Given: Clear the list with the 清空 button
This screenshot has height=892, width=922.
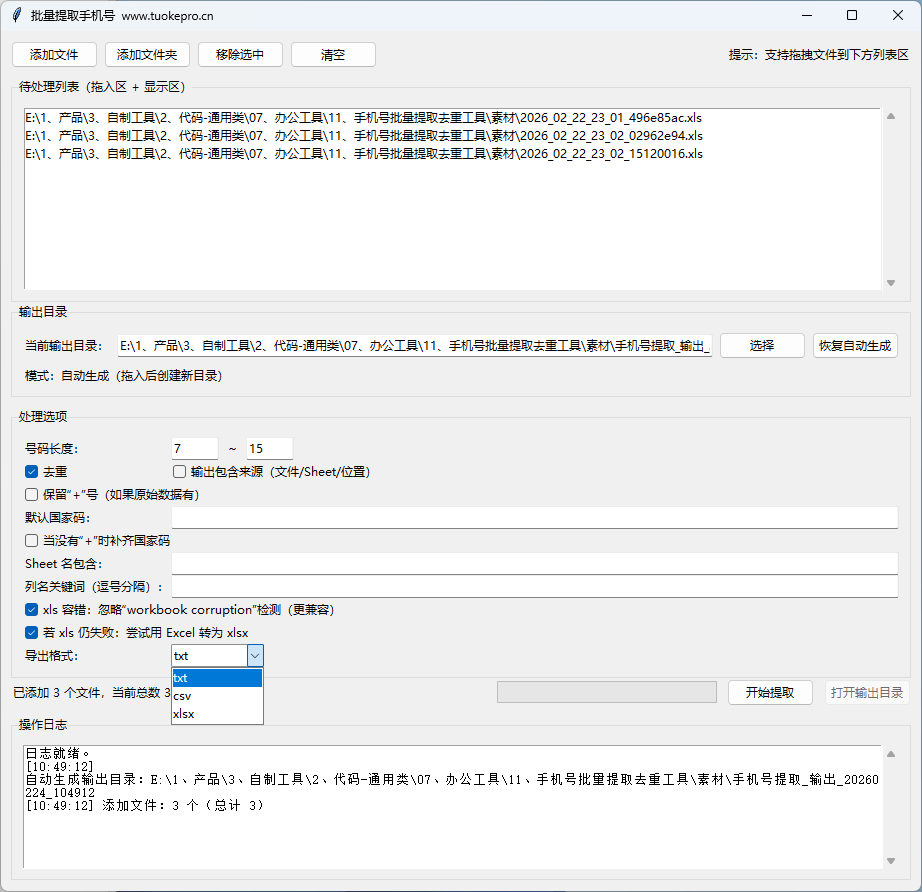Looking at the screenshot, I should [333, 55].
